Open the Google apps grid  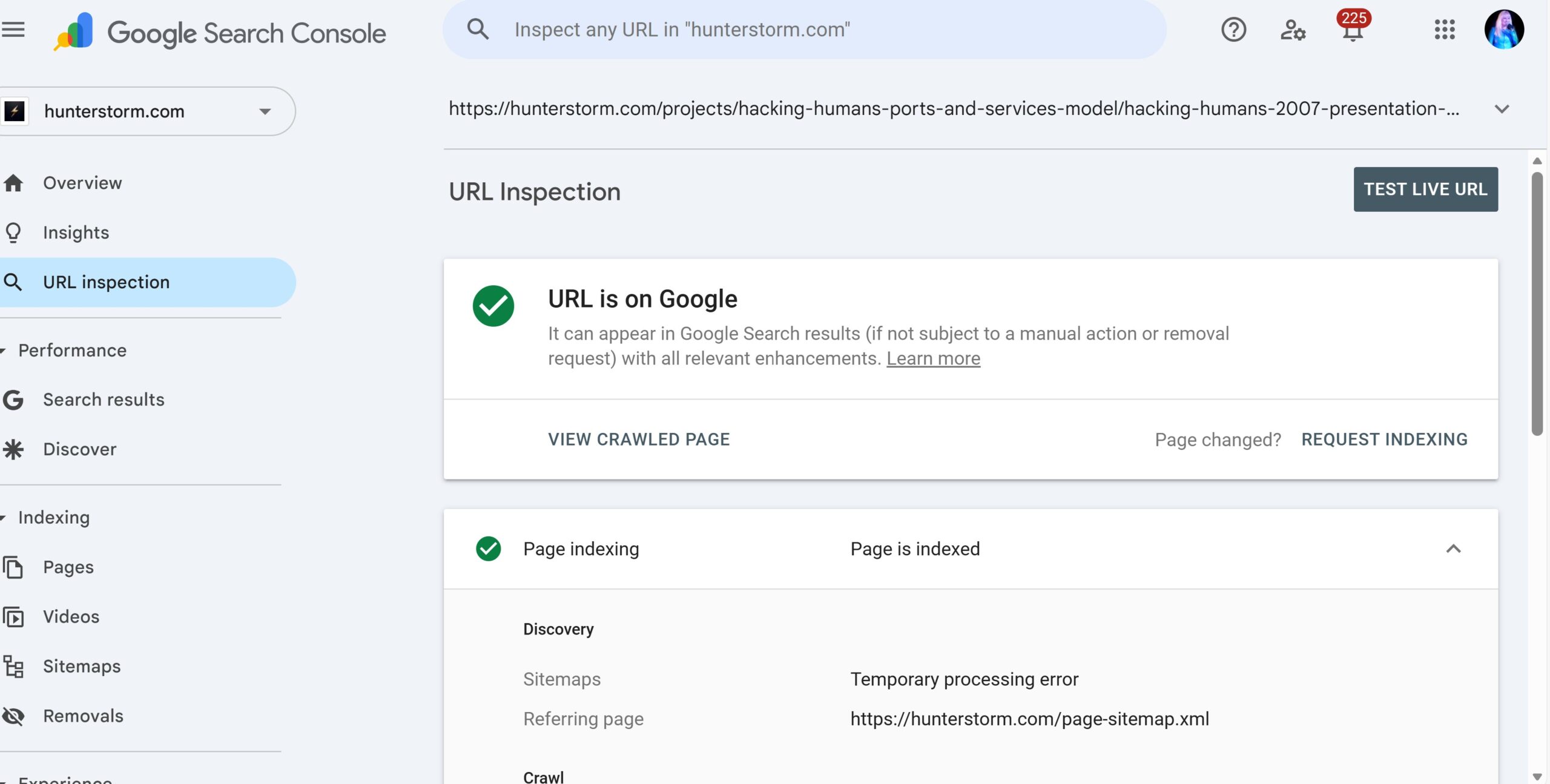pos(1445,29)
